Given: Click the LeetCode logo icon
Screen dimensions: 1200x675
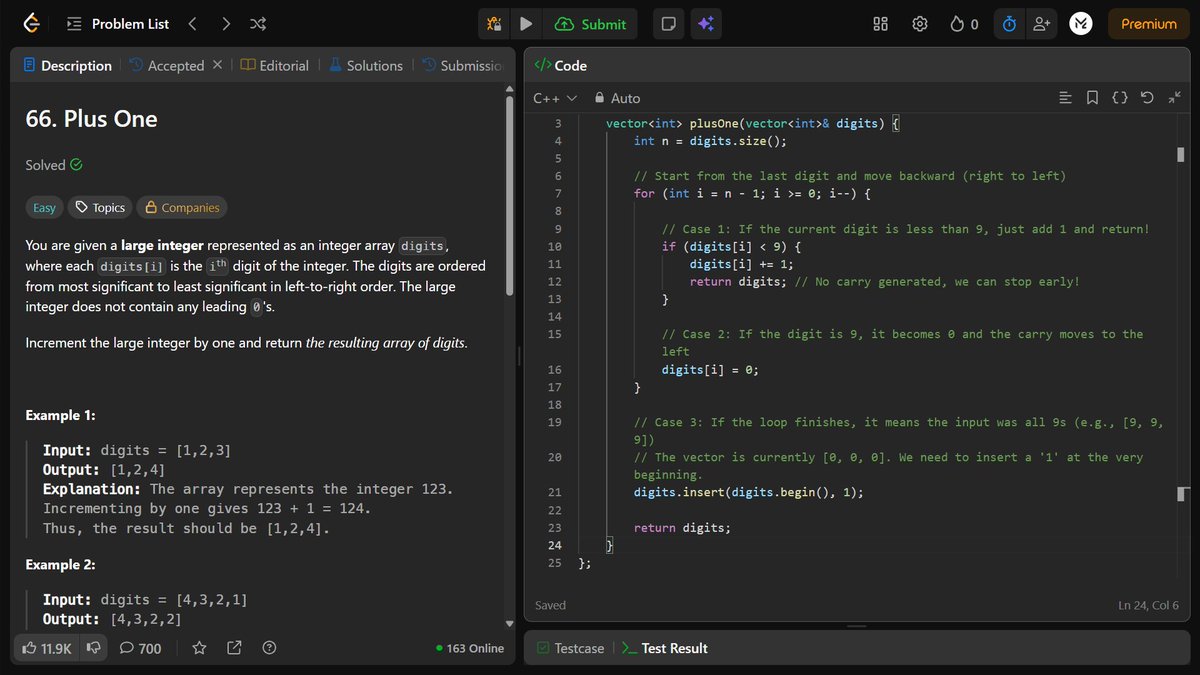Looking at the screenshot, I should coord(32,24).
